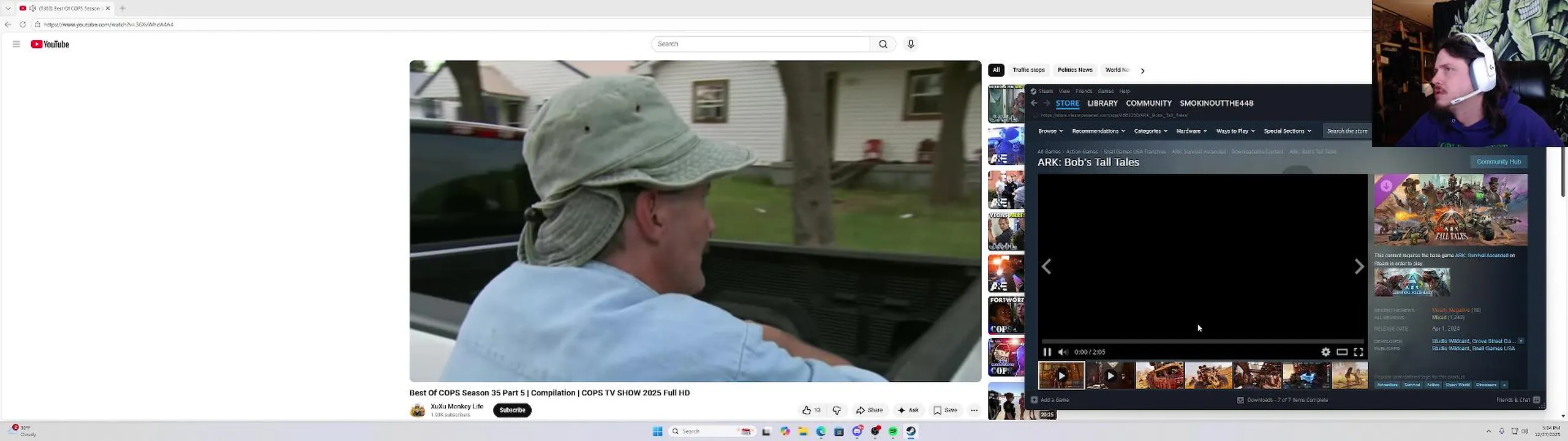Pause the Steam trailer playback
Viewport: 1568px width, 441px height.
(1047, 352)
